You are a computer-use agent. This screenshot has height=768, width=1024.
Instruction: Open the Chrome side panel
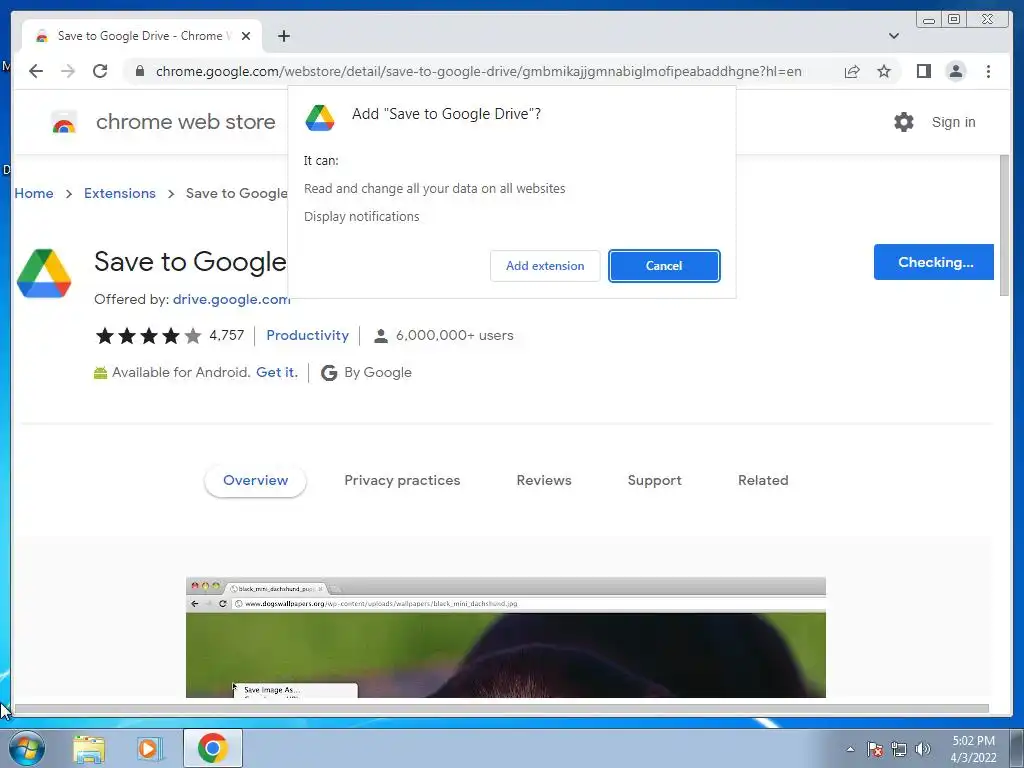click(923, 71)
